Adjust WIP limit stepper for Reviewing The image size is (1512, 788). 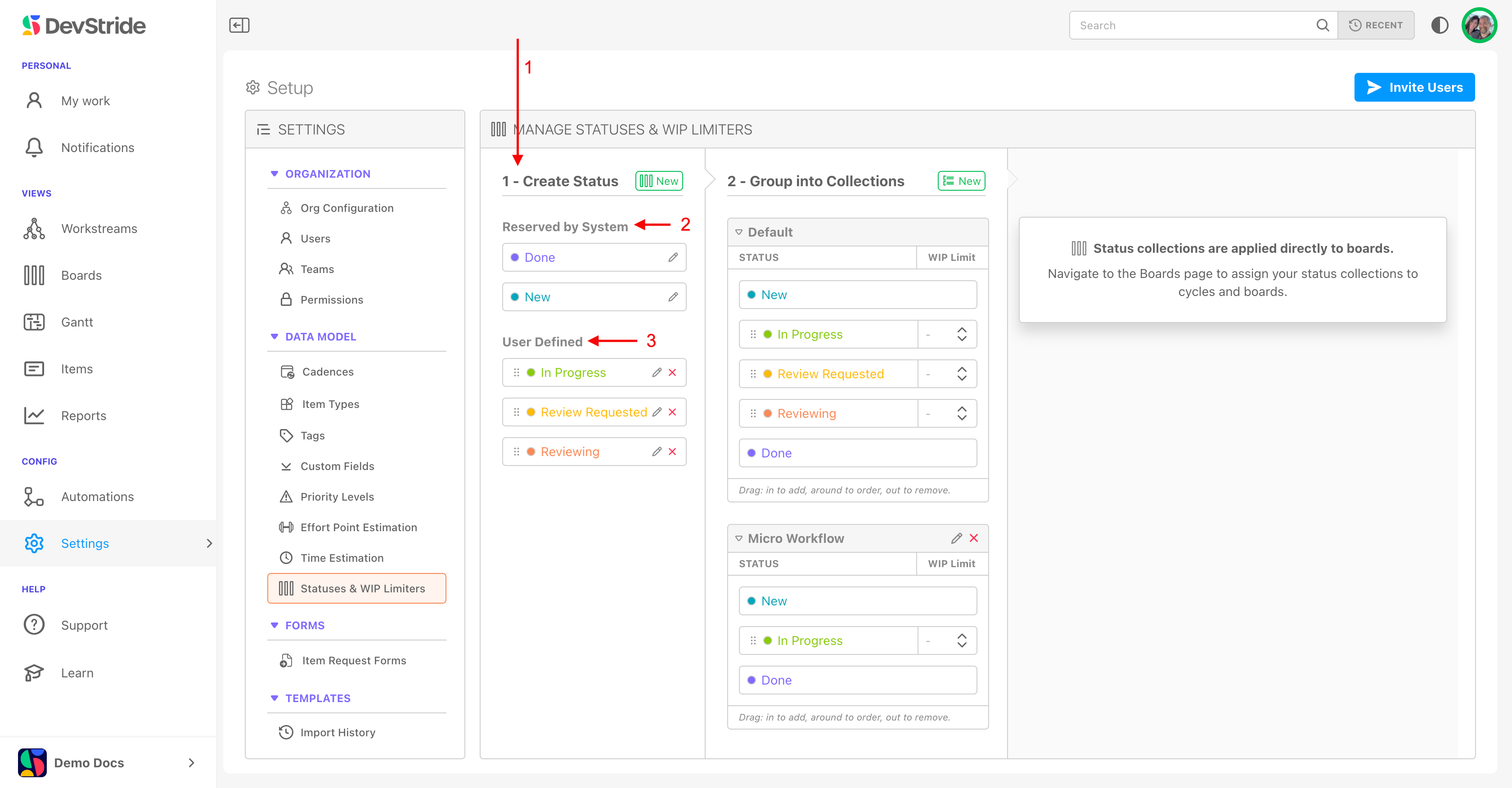[x=962, y=414]
